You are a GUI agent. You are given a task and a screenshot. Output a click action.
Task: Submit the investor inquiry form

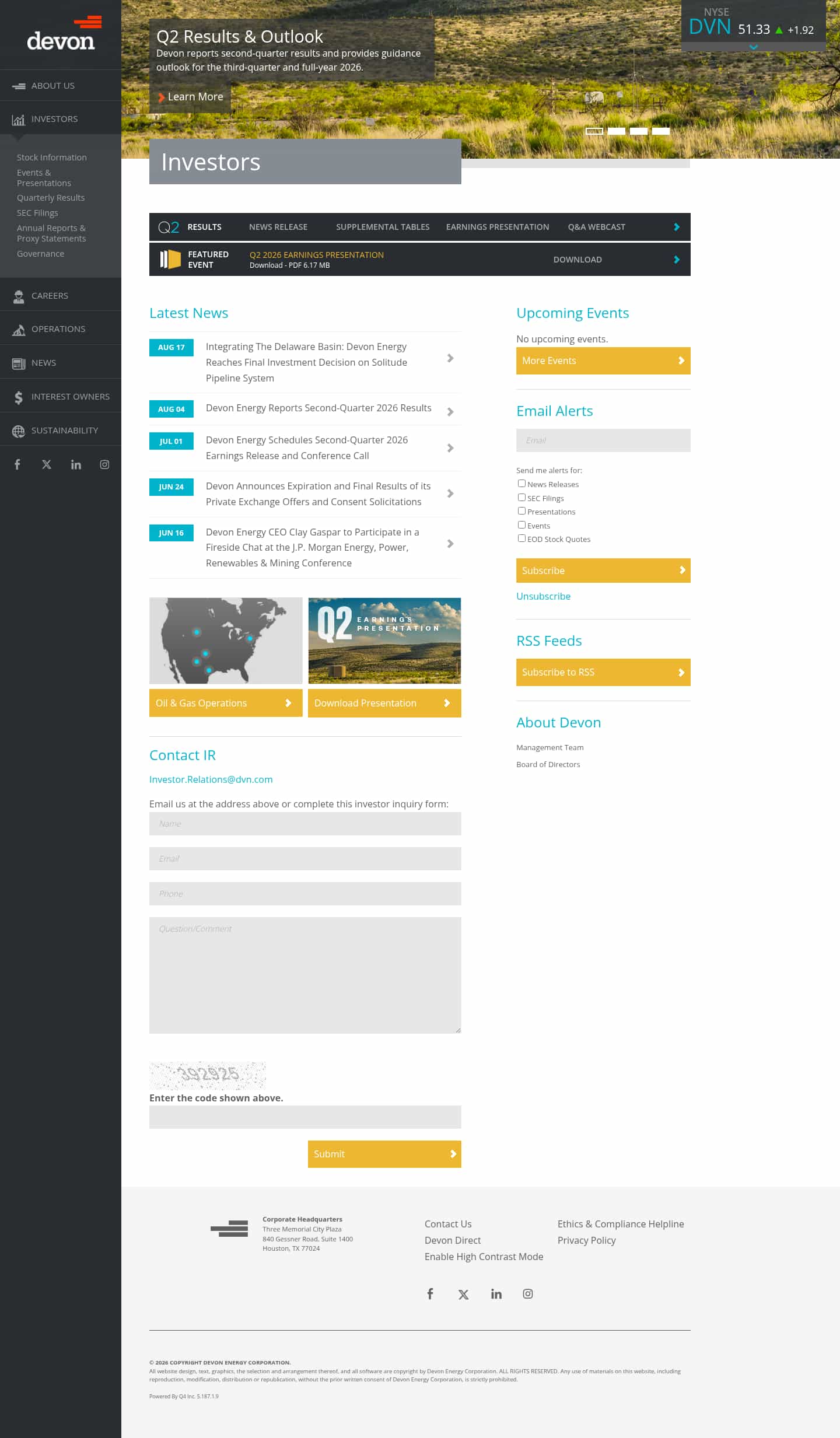pos(384,1154)
